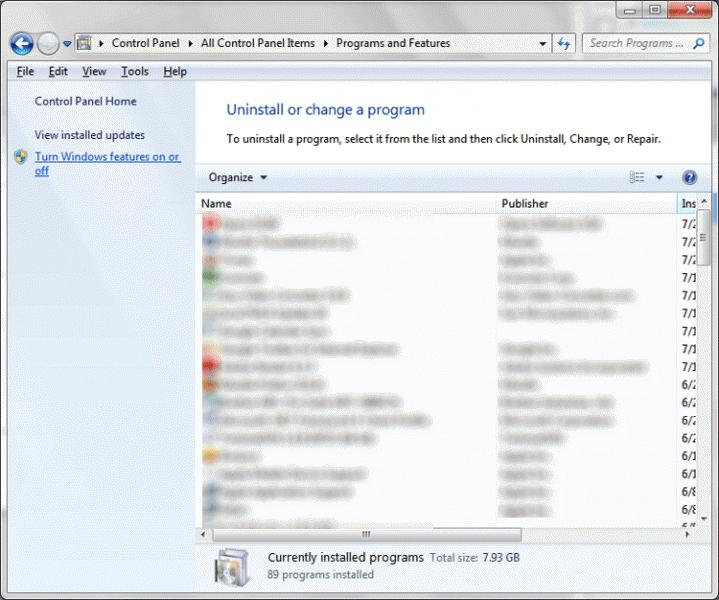Viewport: 719px width, 600px height.
Task: Click the Back navigation arrow button
Action: pyautogui.click(x=22, y=44)
